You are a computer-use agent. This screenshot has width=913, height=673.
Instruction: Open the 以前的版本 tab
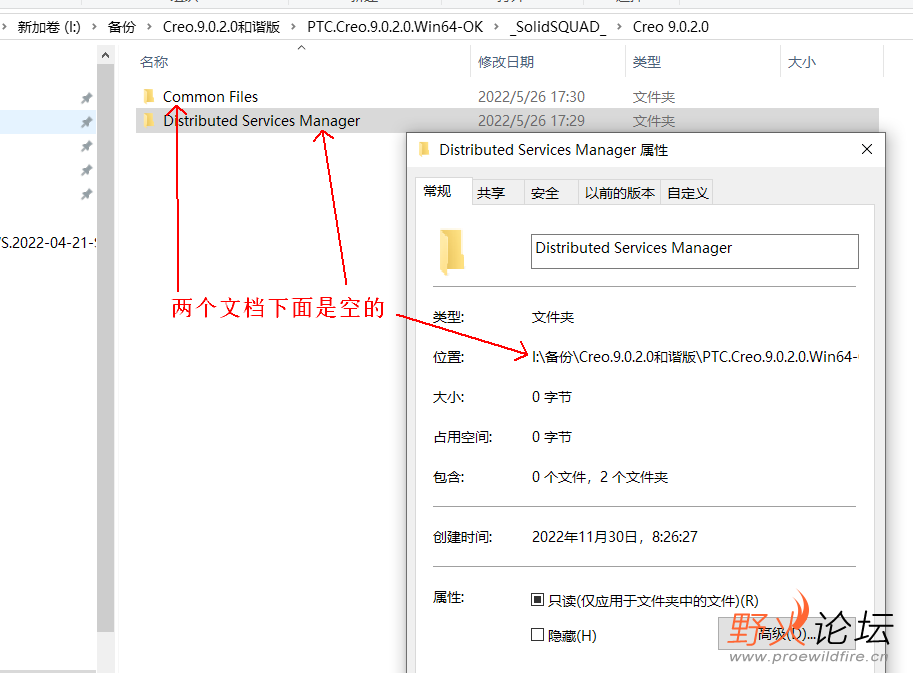pyautogui.click(x=620, y=193)
